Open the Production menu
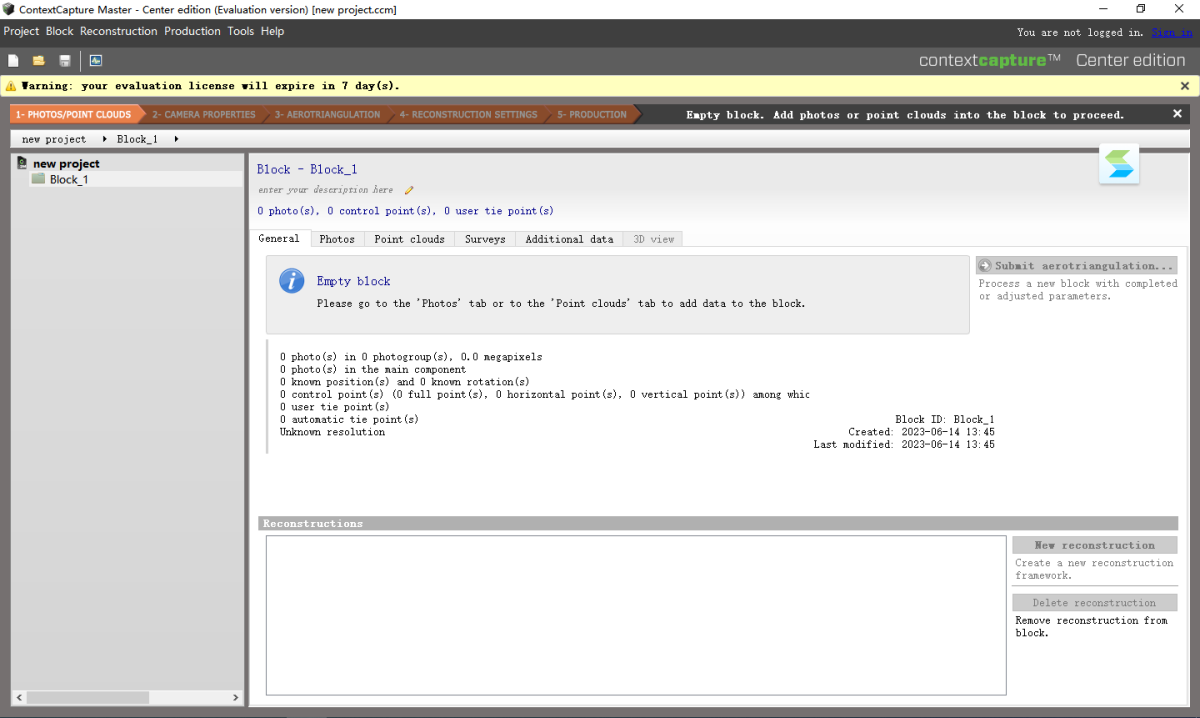This screenshot has width=1200, height=718. (192, 31)
